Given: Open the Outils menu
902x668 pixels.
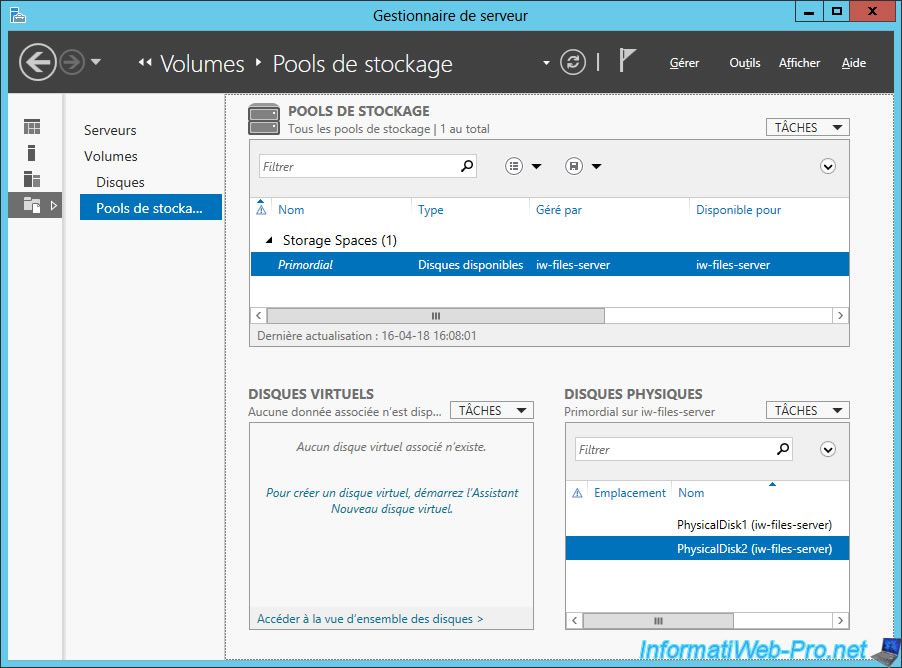Looking at the screenshot, I should [x=744, y=63].
